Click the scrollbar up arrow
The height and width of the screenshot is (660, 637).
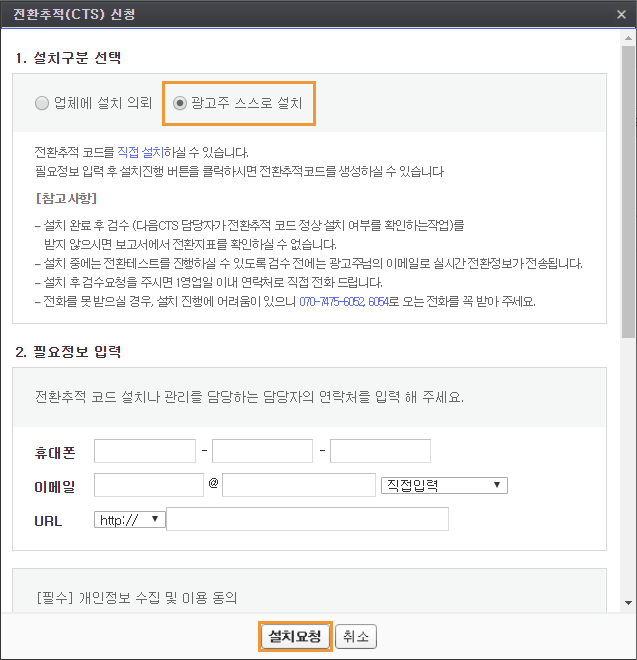629,38
